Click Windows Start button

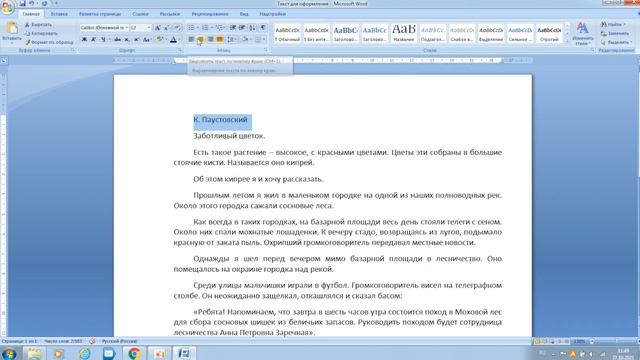click(9, 353)
